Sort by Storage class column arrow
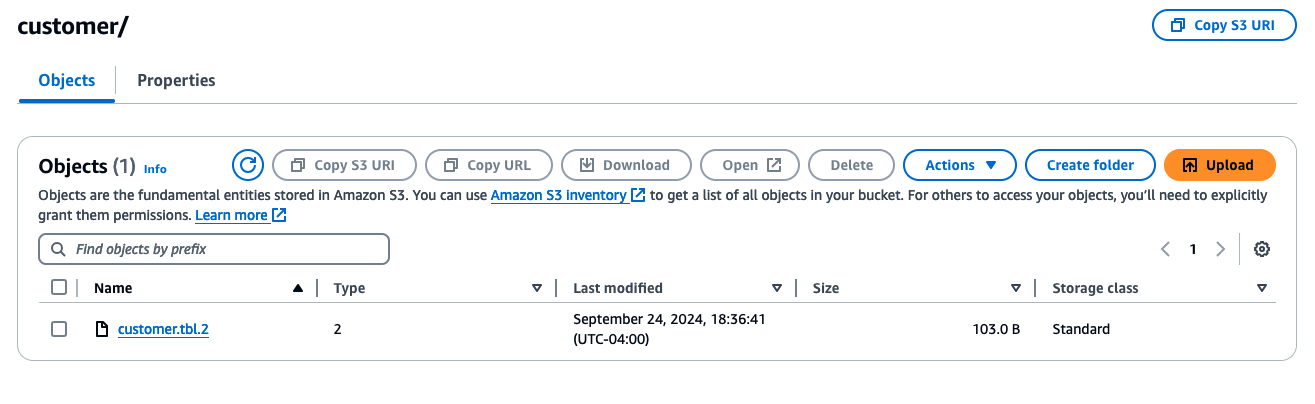This screenshot has height=404, width=1315. click(x=1261, y=288)
